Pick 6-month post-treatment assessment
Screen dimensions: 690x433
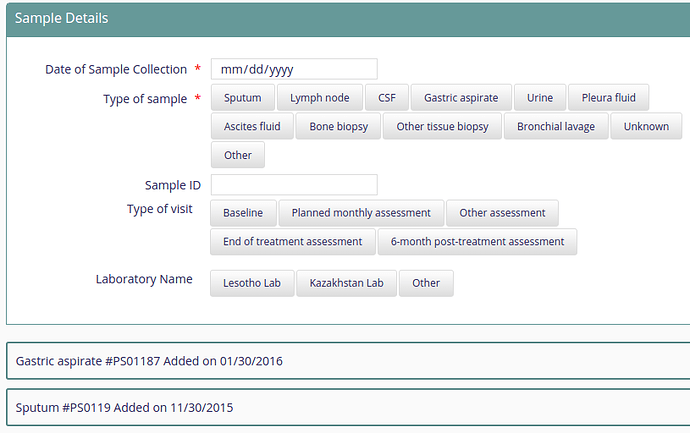pos(477,242)
